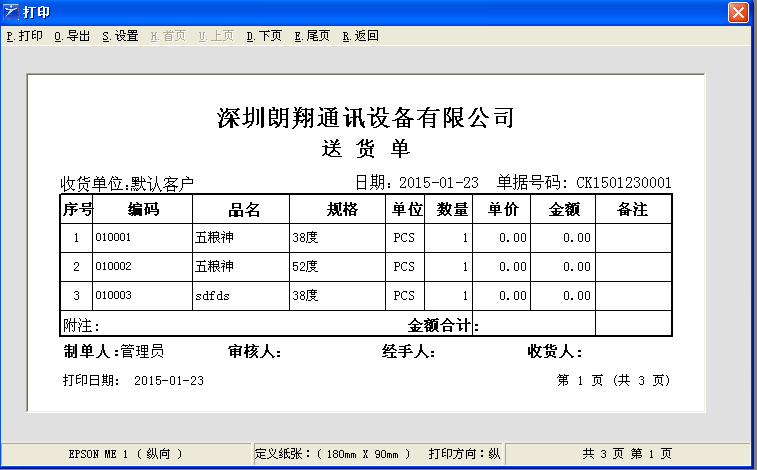Close the print preview window

tap(738, 12)
